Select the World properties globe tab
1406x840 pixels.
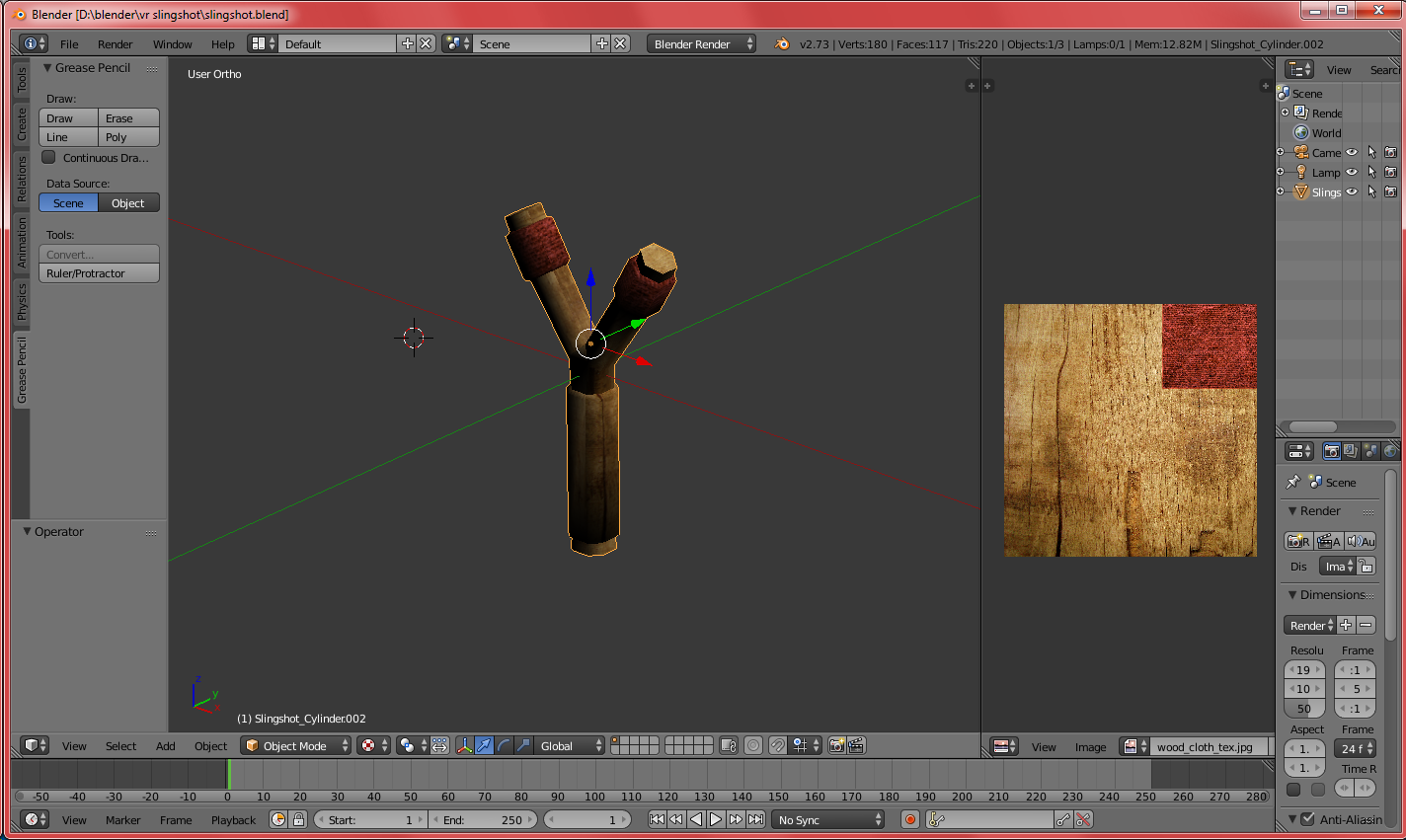[x=1390, y=451]
